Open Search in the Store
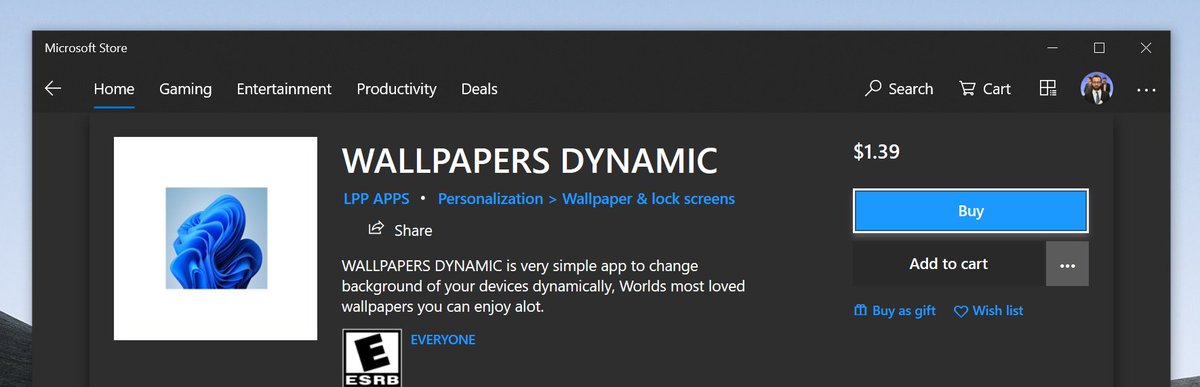This screenshot has width=1200, height=387. [x=899, y=89]
